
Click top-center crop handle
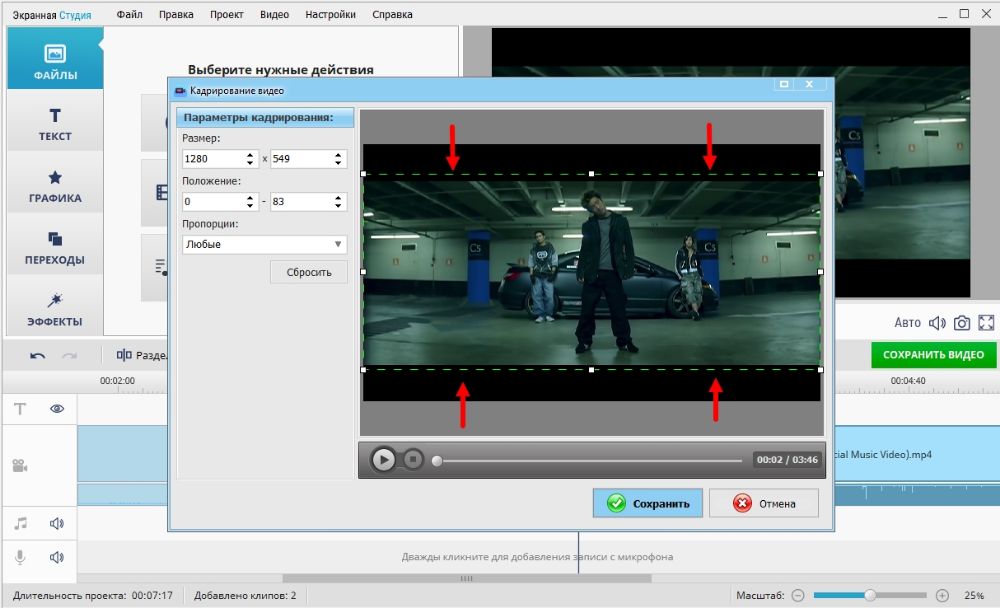(592, 174)
